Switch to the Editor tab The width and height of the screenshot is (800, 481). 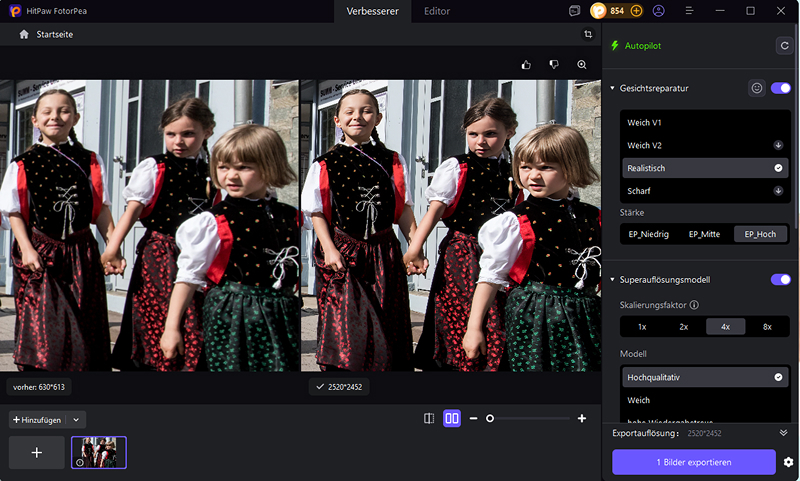437,11
